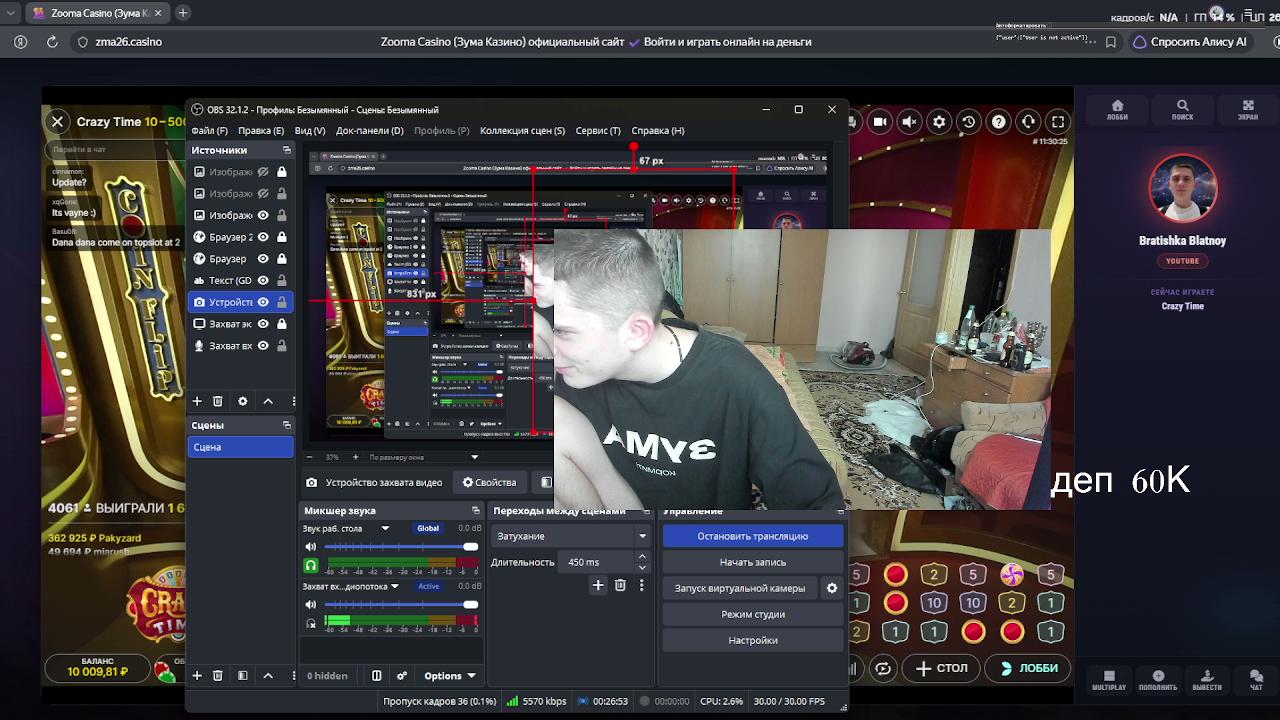Open Коллекция сцен (S) menu
1280x720 pixels.
(x=522, y=130)
